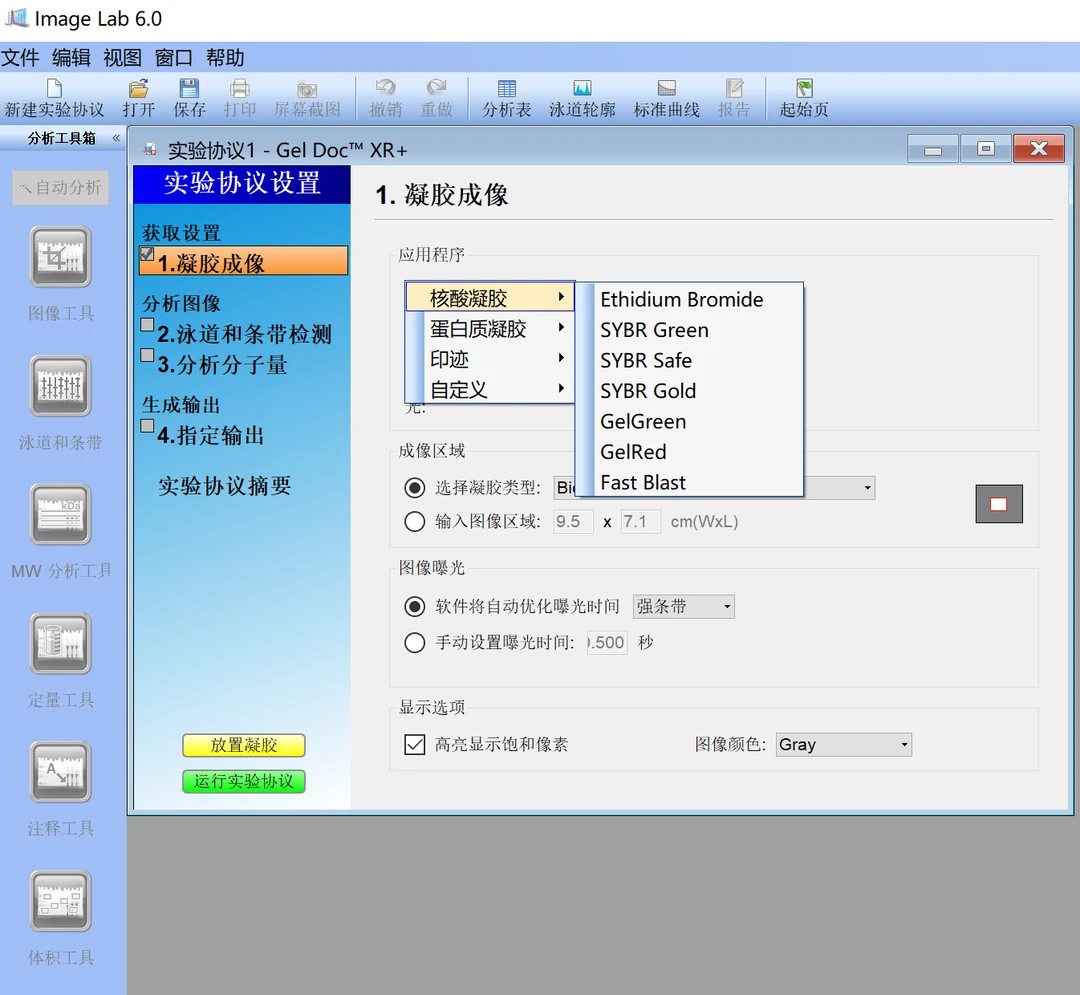Click the Image Lab application icon in title bar
Screen dimensions: 1080x995
pyautogui.click(x=17, y=18)
